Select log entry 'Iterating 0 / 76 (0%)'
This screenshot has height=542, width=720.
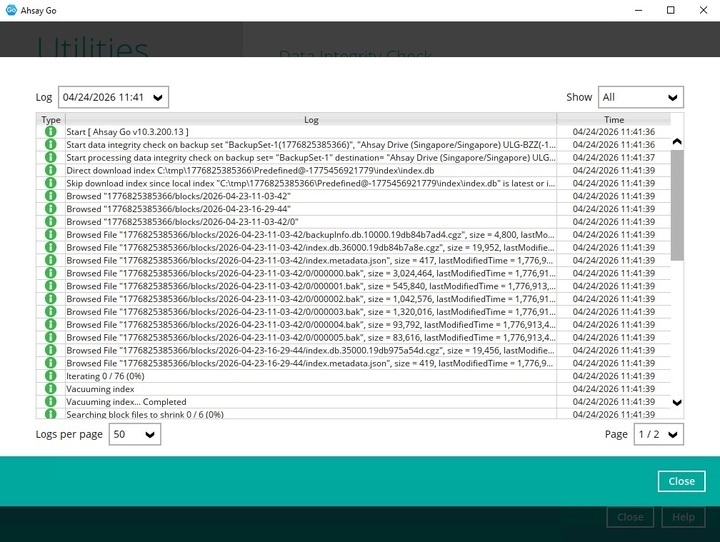[105, 376]
